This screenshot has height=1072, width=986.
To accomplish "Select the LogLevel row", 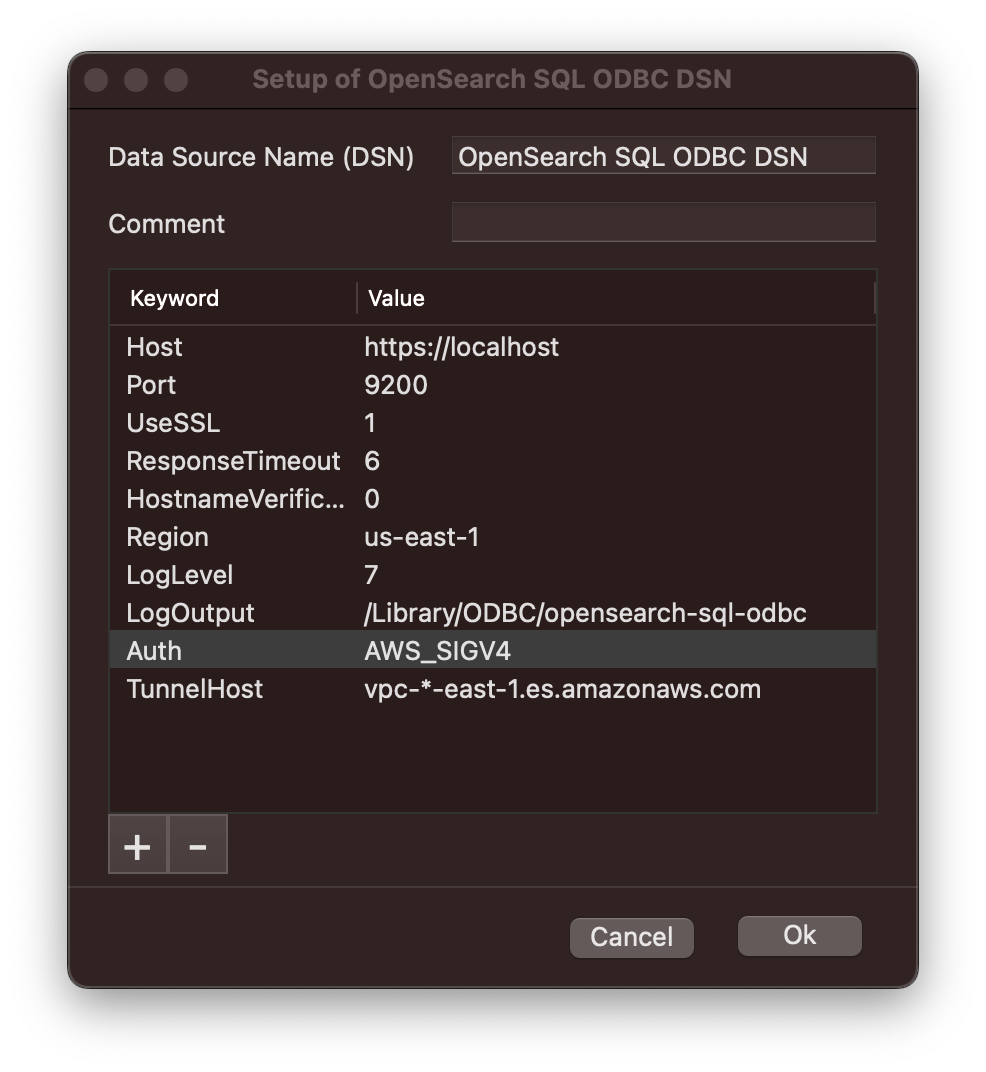I will pyautogui.click(x=180, y=575).
